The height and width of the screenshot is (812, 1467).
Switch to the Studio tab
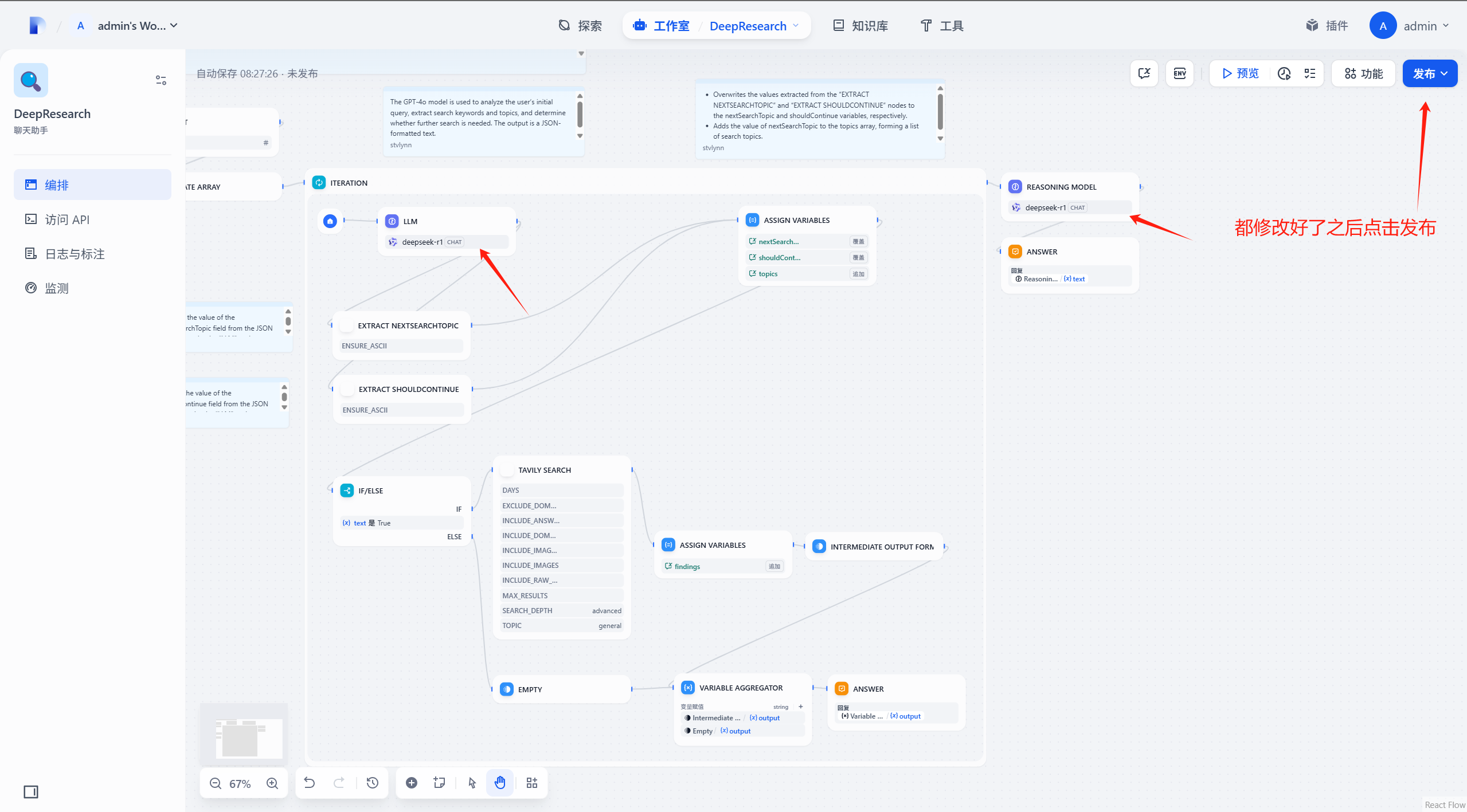point(662,26)
